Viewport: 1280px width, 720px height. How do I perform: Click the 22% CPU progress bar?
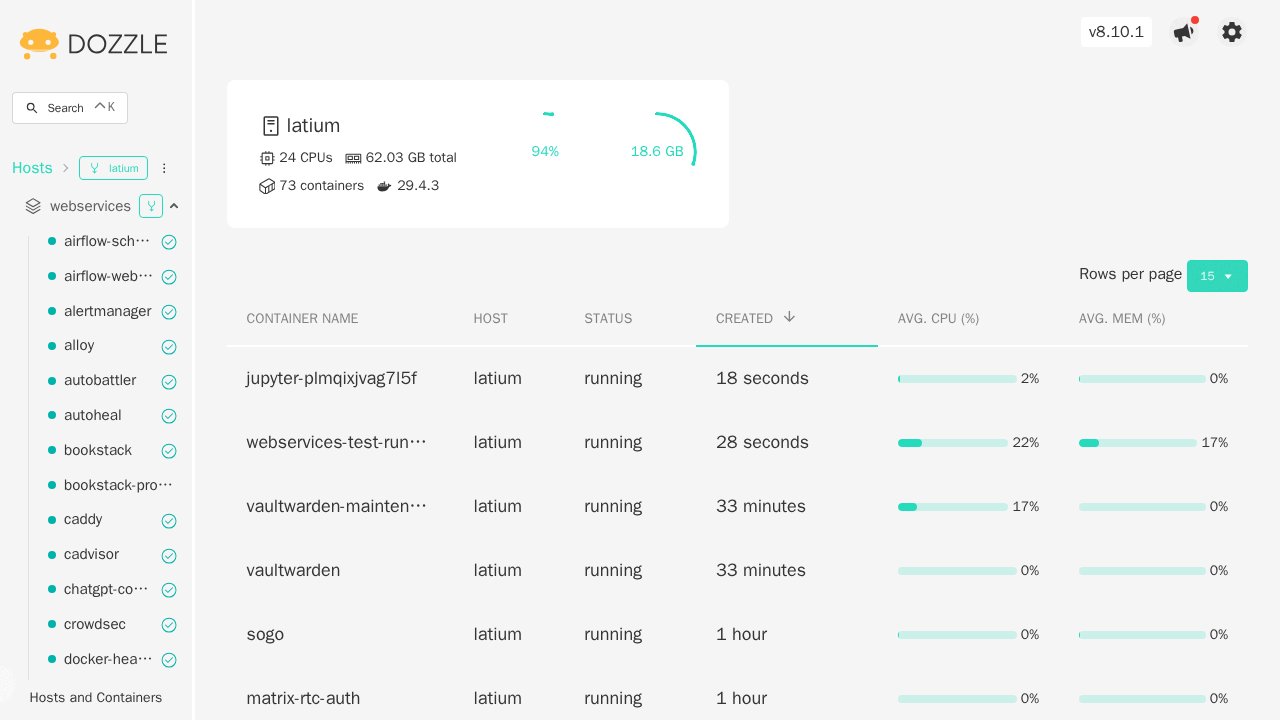[x=953, y=443]
